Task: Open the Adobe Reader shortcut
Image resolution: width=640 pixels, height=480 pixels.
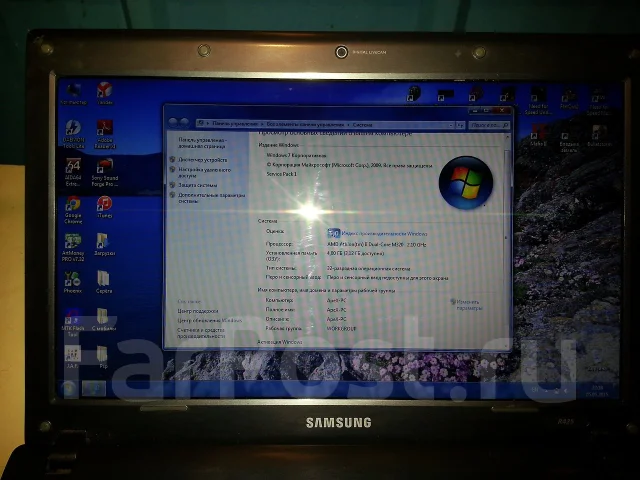Action: click(105, 134)
